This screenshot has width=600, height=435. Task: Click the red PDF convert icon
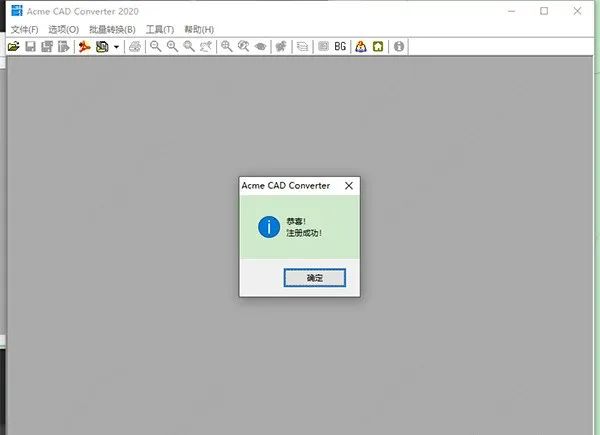click(85, 47)
